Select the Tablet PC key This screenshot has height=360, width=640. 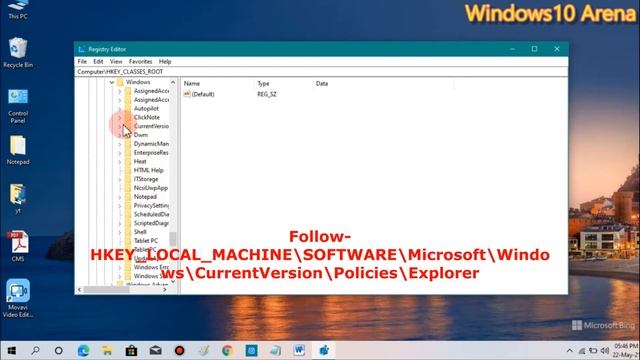[x=146, y=241]
